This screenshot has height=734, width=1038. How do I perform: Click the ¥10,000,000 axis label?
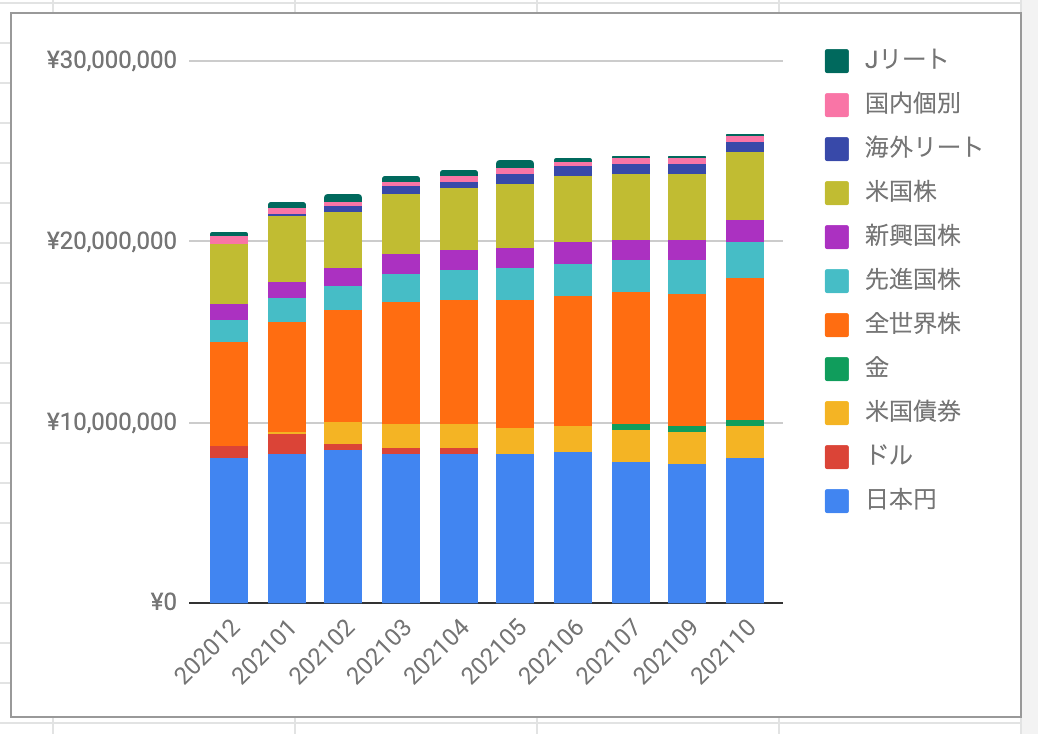pos(112,422)
